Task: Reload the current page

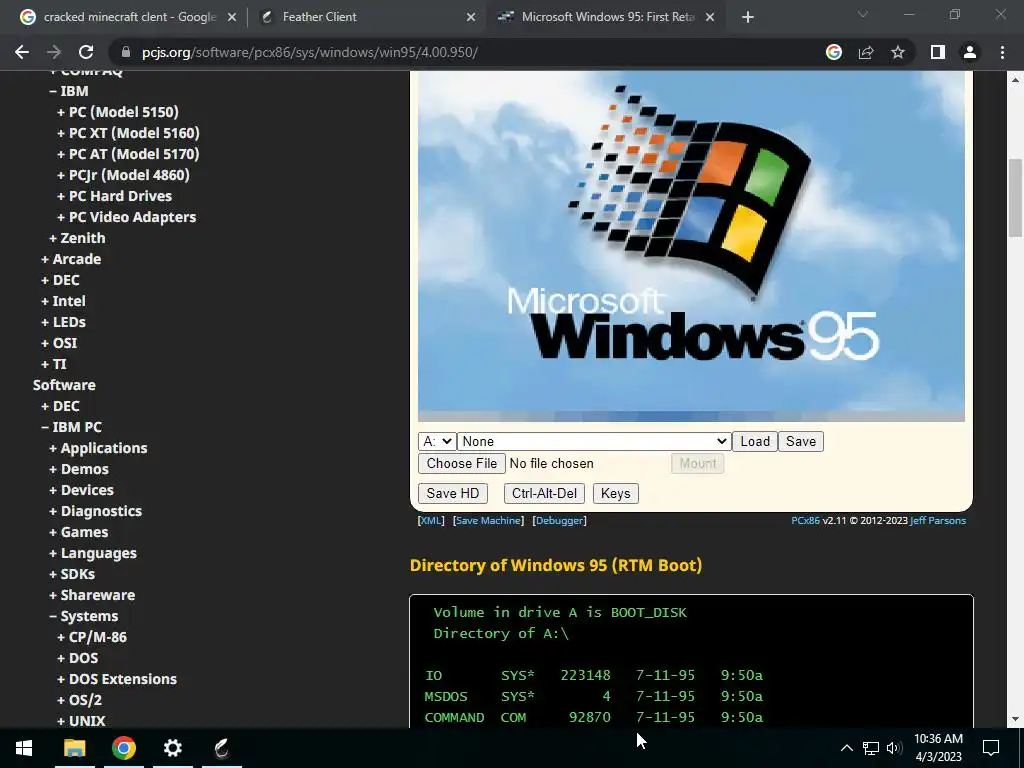Action: pos(86,52)
